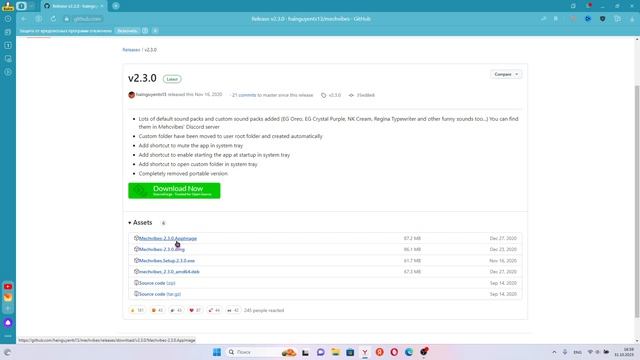Open the Compare dropdown

[506, 74]
